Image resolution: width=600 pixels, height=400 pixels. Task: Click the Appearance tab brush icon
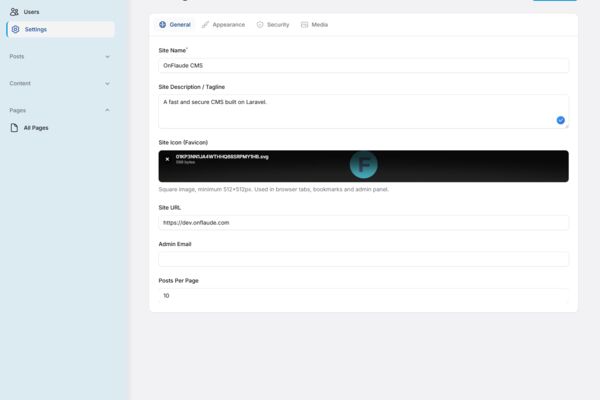point(205,24)
